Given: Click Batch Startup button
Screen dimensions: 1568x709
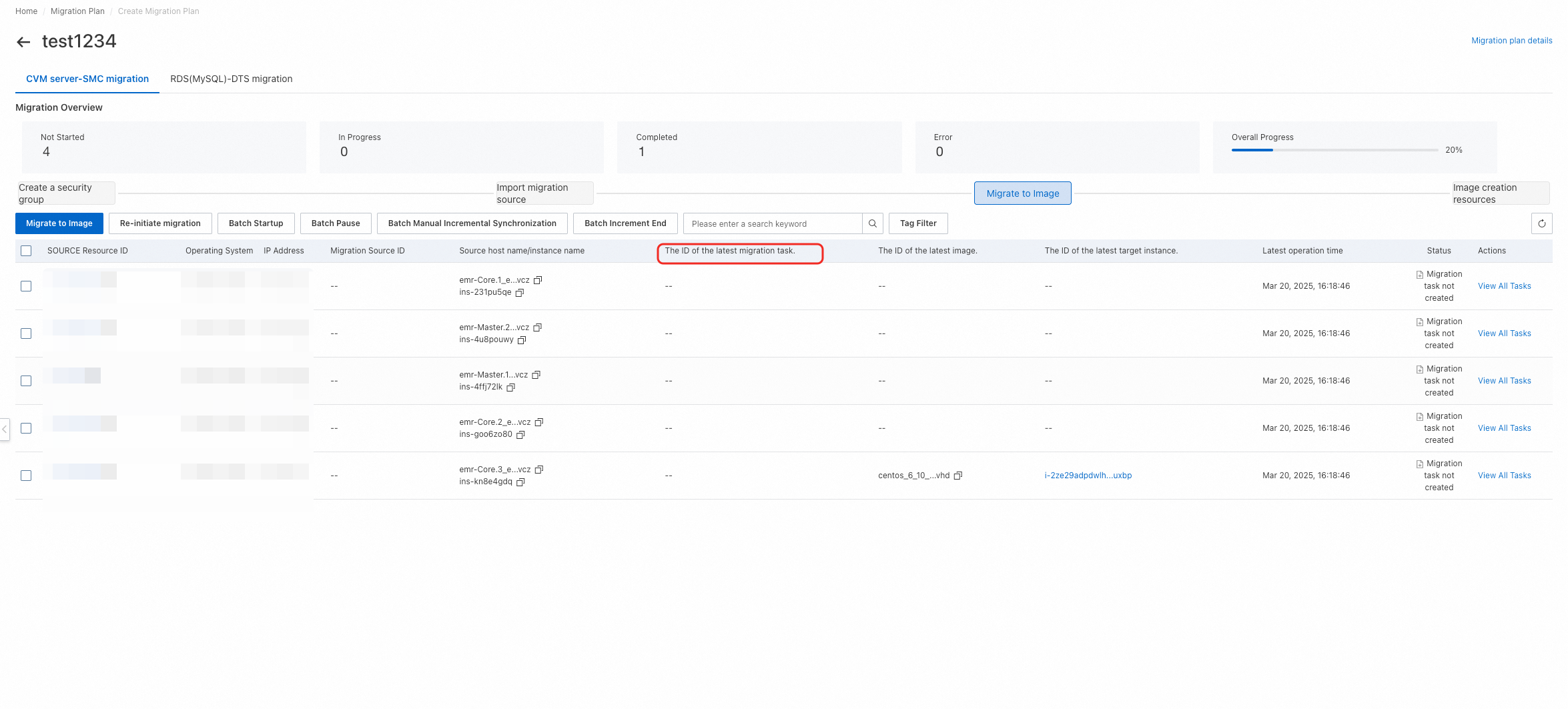Looking at the screenshot, I should point(256,223).
